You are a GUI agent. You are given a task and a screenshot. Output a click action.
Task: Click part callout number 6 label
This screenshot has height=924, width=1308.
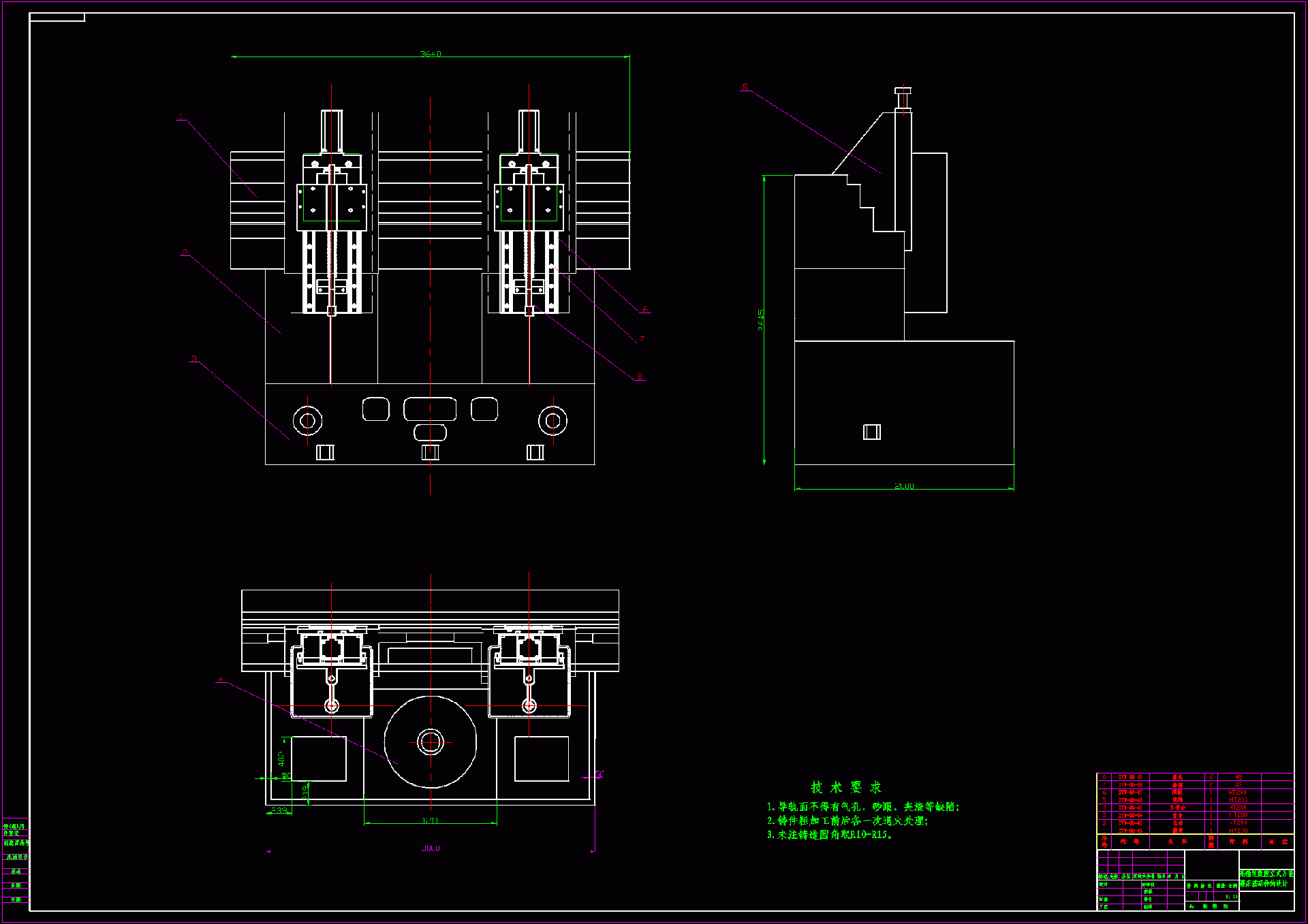(644, 309)
